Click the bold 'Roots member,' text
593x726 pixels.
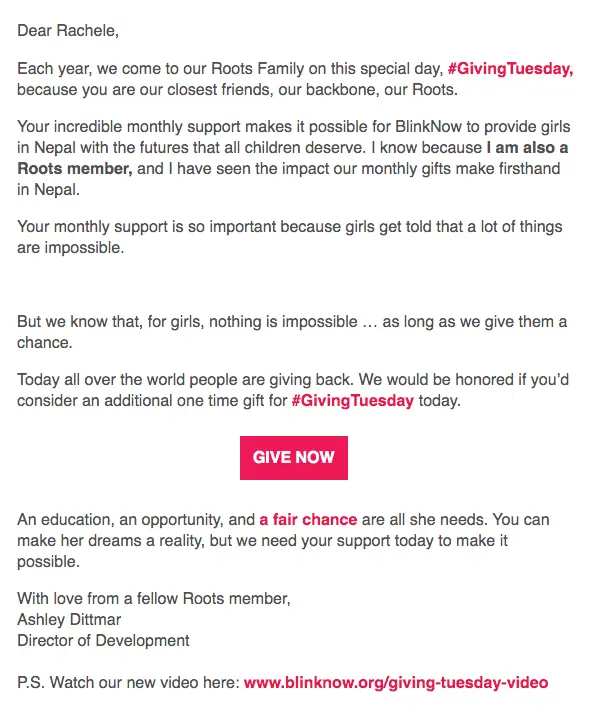click(x=75, y=169)
